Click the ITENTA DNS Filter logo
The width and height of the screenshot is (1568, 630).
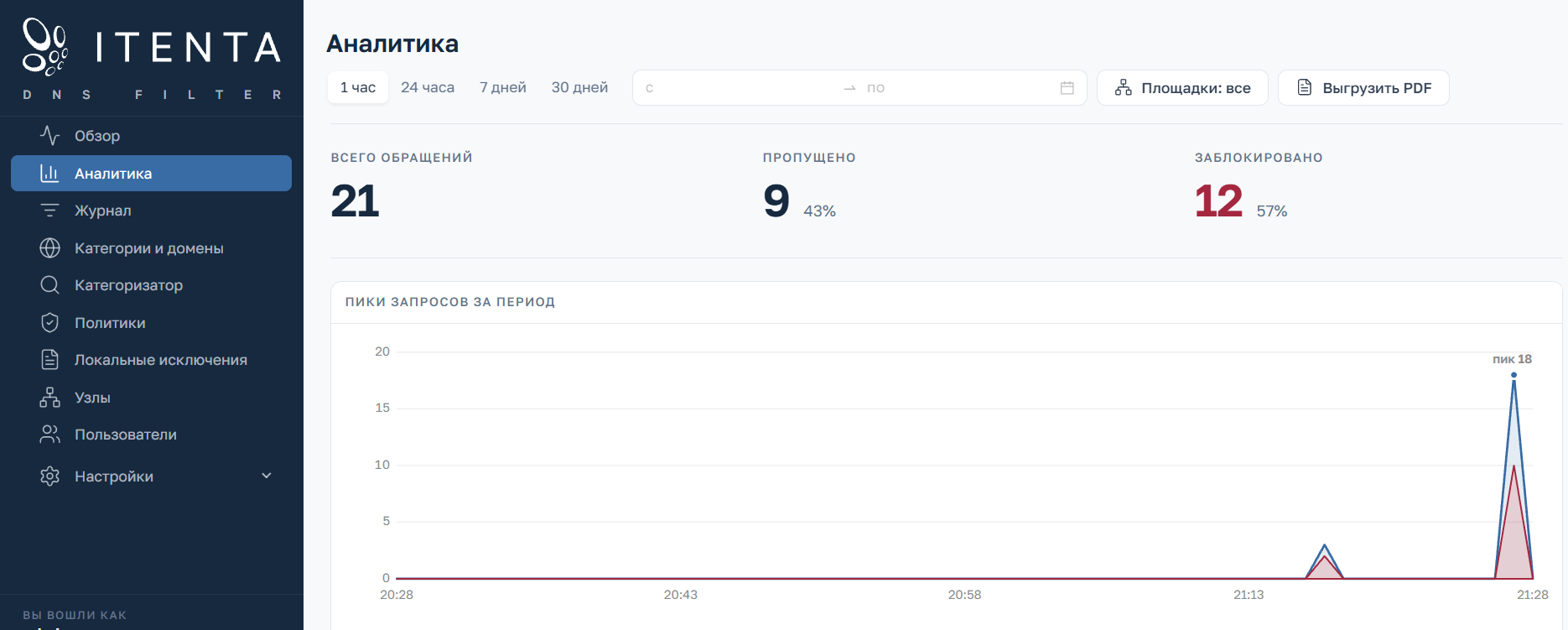coord(152,59)
